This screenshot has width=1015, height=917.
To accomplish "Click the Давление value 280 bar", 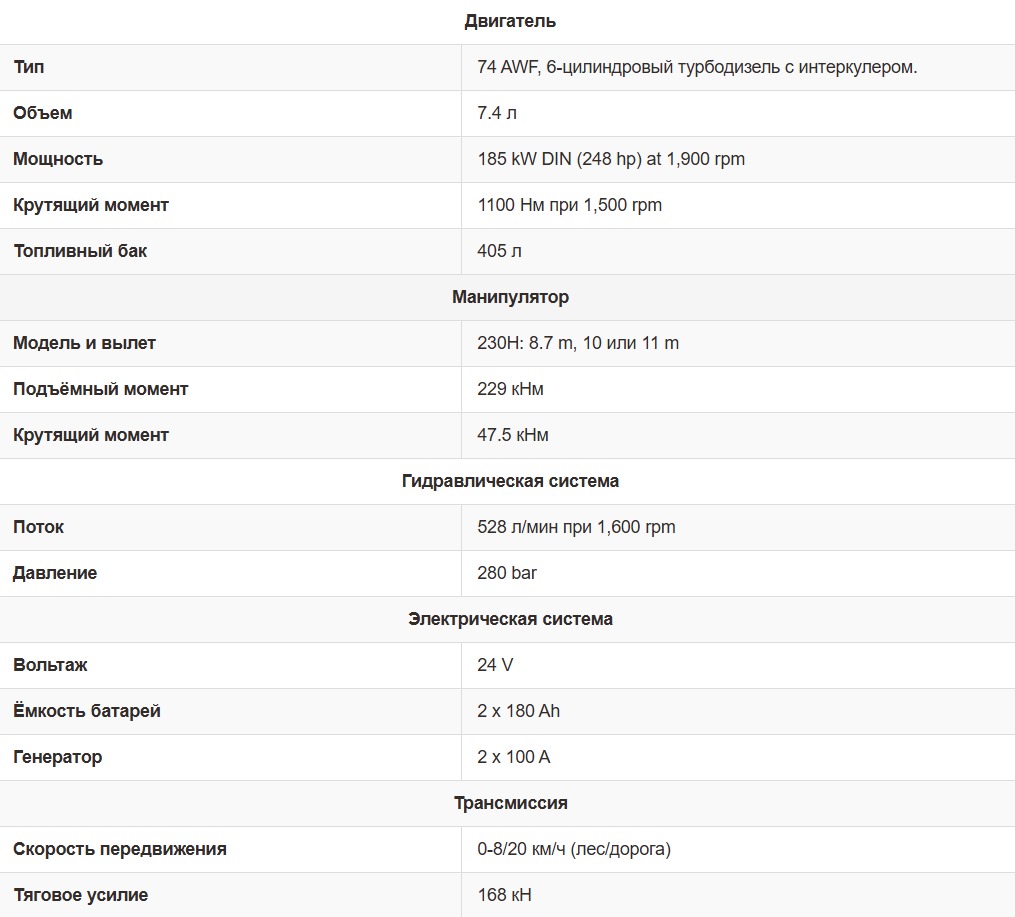I will [x=507, y=573].
